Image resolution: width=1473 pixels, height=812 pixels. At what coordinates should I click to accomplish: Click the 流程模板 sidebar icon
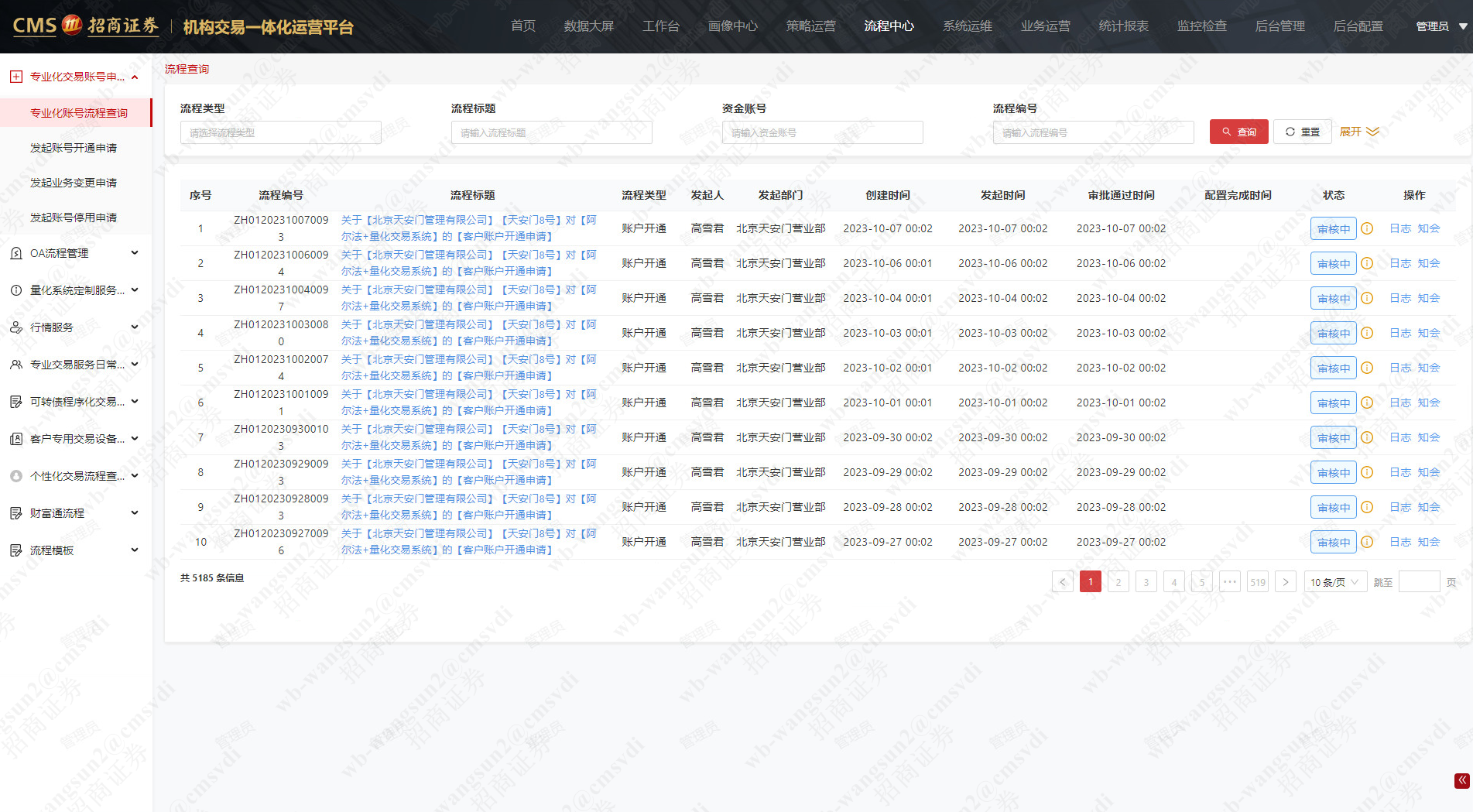coord(16,550)
